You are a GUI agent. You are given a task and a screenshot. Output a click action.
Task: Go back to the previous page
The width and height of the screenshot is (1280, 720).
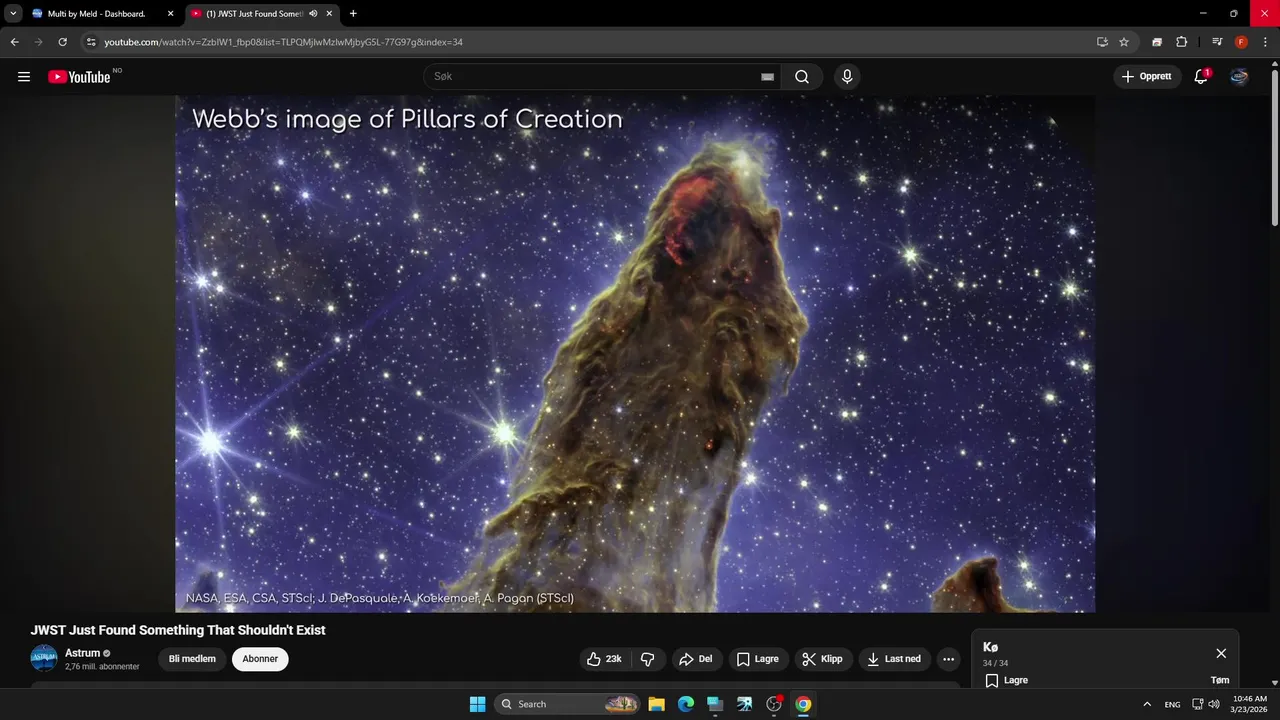pyautogui.click(x=14, y=42)
